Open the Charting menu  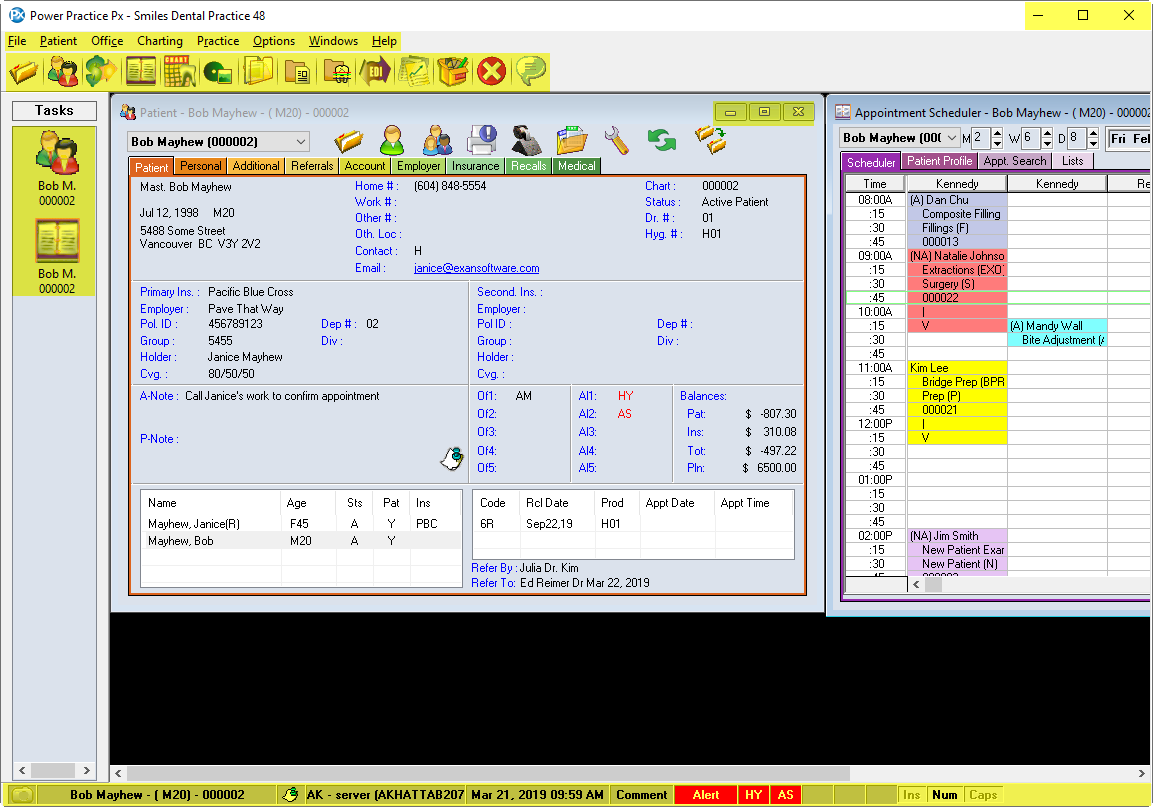pyautogui.click(x=160, y=41)
